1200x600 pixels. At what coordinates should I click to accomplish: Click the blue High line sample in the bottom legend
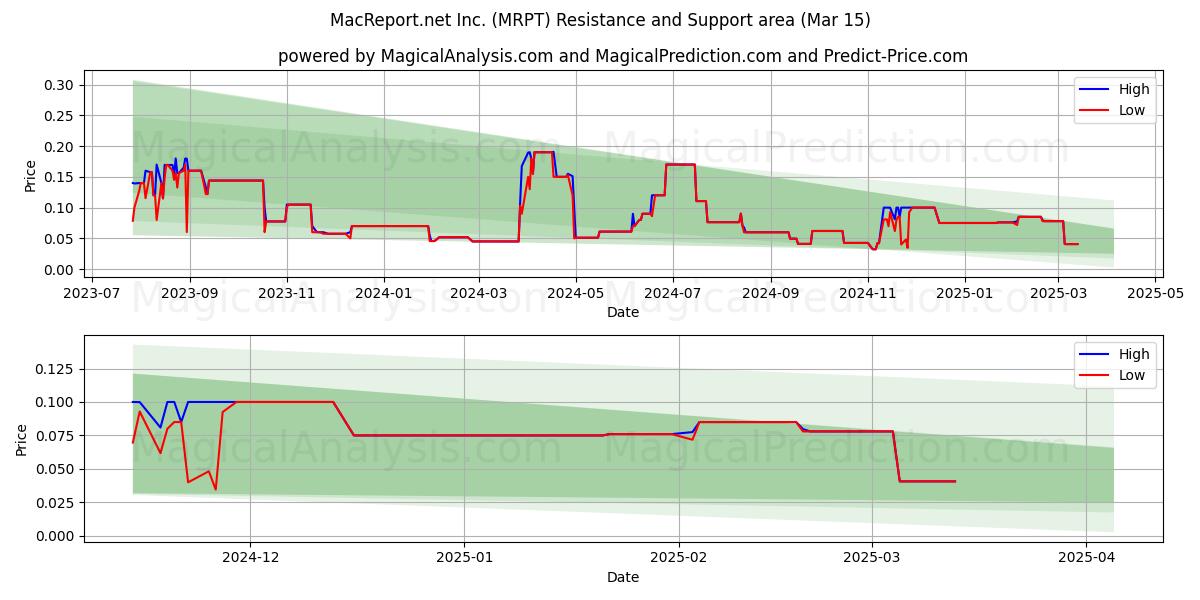[x=1095, y=354]
